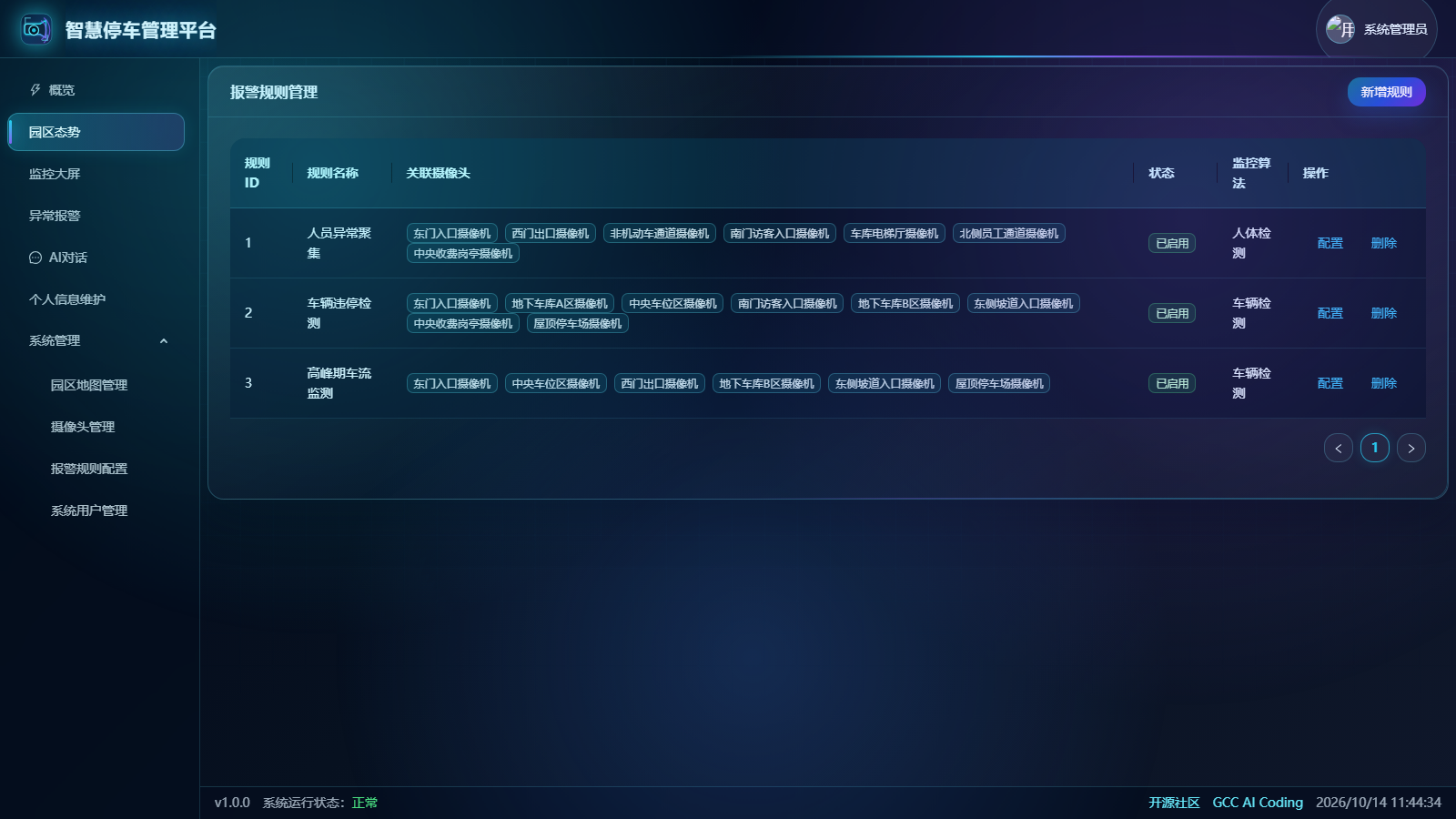Go to previous page arrow
Image resolution: width=1456 pixels, height=819 pixels.
(1338, 448)
